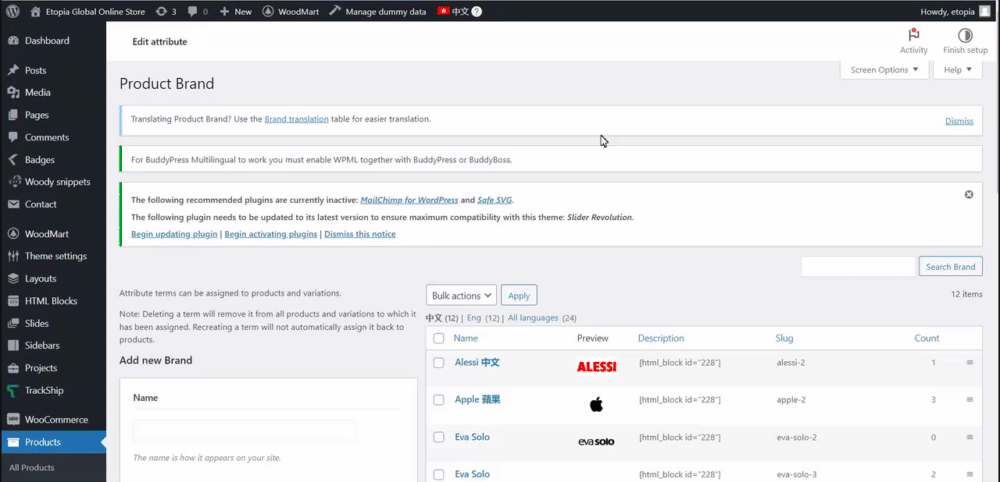Expand the Screen Options dropdown

click(x=884, y=70)
